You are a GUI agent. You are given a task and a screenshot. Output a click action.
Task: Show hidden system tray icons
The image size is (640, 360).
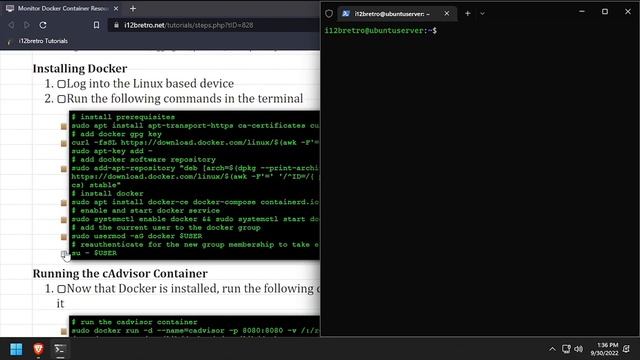pyautogui.click(x=552, y=349)
